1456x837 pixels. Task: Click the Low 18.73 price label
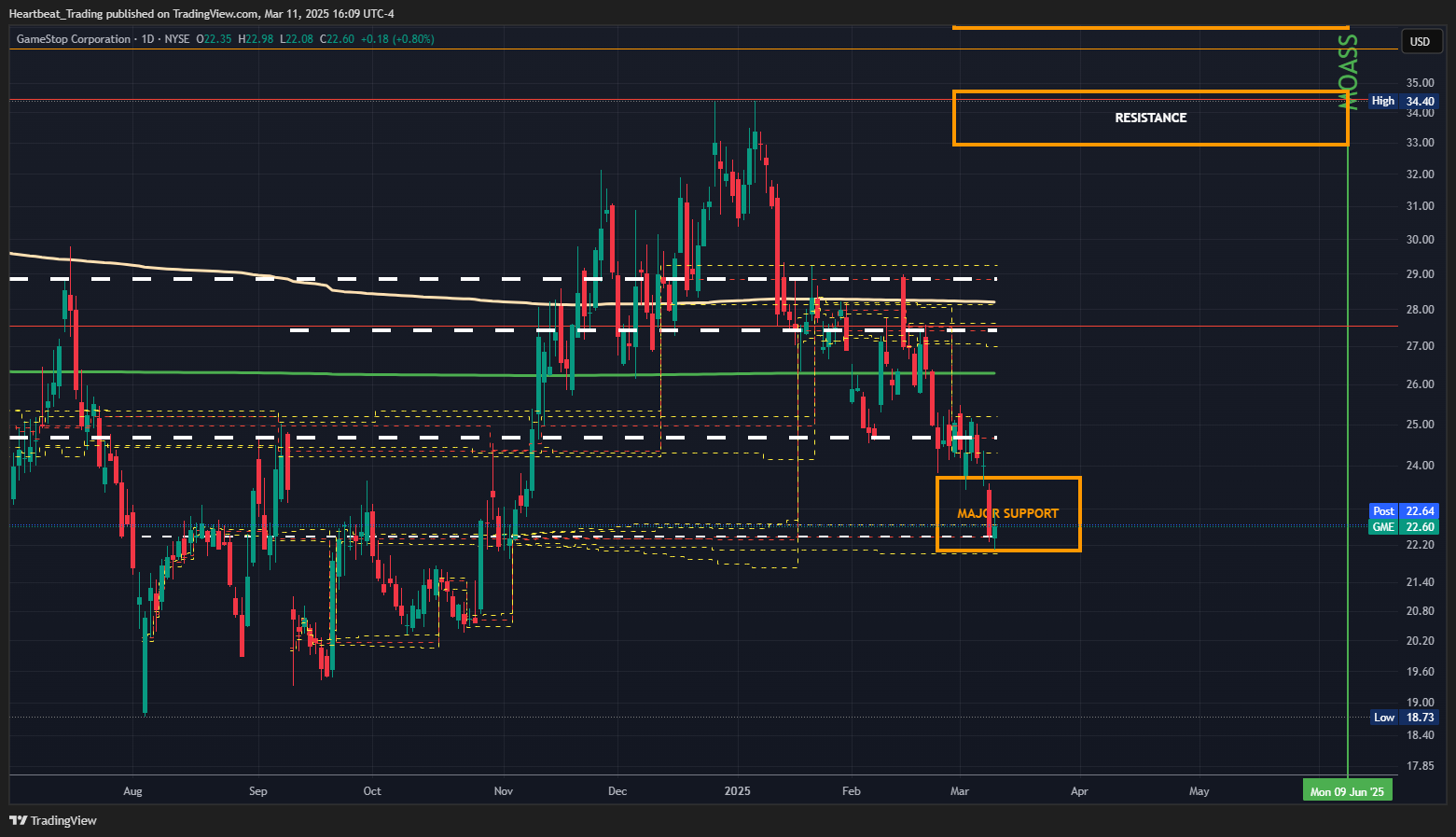(x=1404, y=718)
